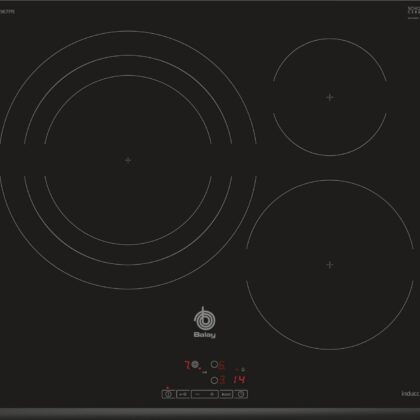
Task: Select the zone icon beside level 3
Action: coord(214,380)
